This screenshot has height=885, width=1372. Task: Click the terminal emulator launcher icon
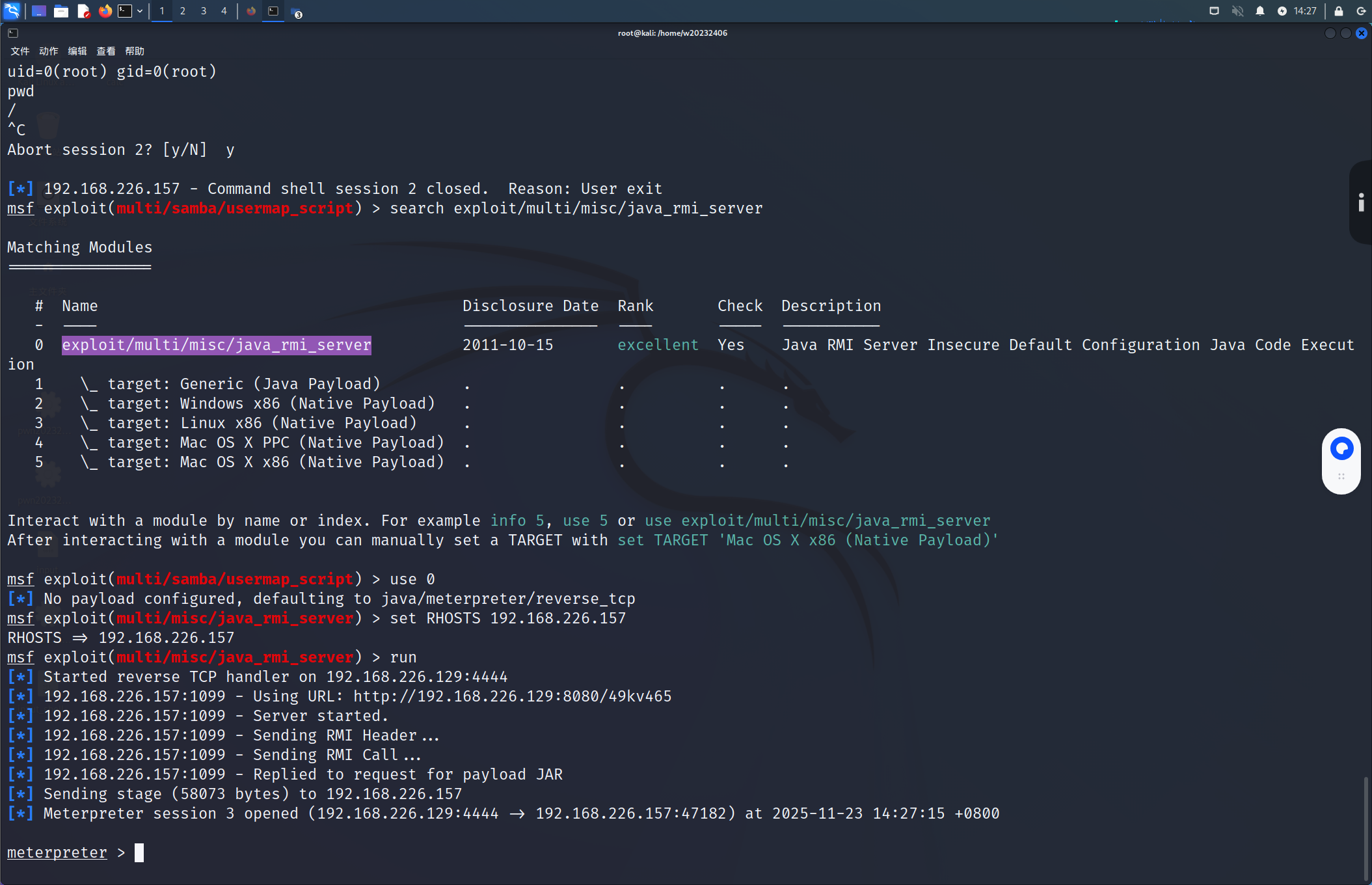[125, 11]
